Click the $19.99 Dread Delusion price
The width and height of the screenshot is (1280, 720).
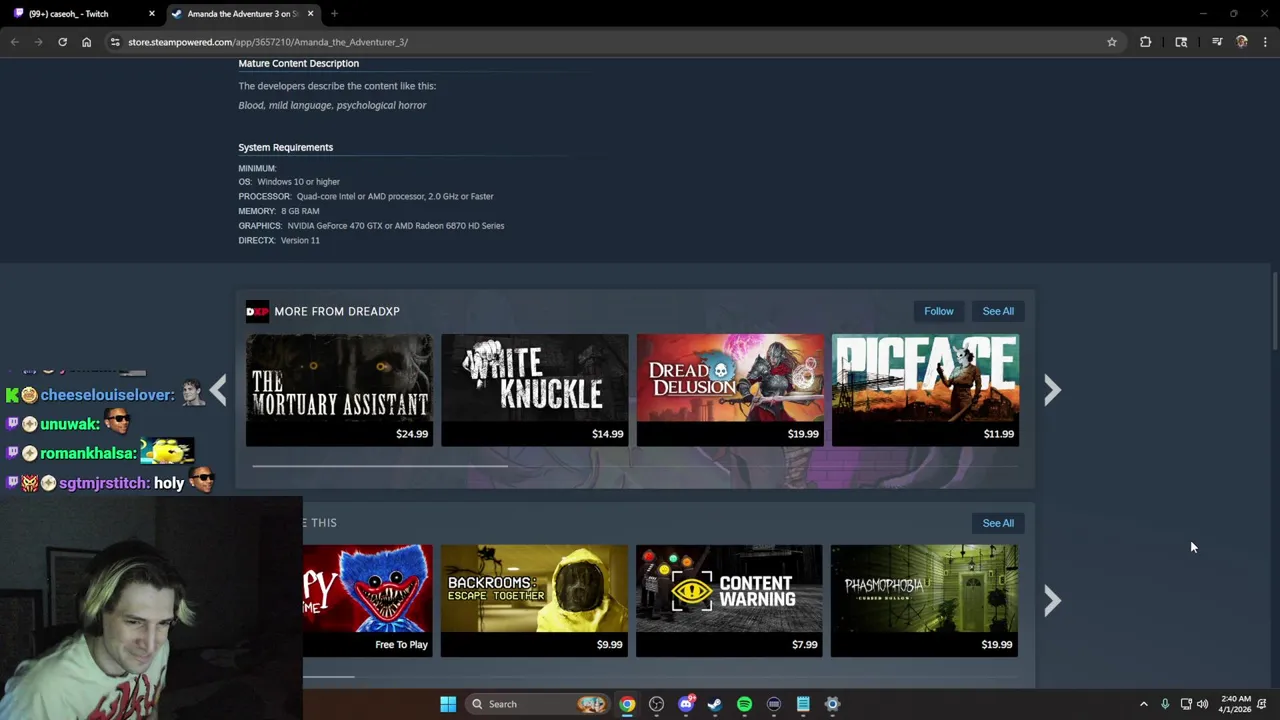[x=803, y=434]
